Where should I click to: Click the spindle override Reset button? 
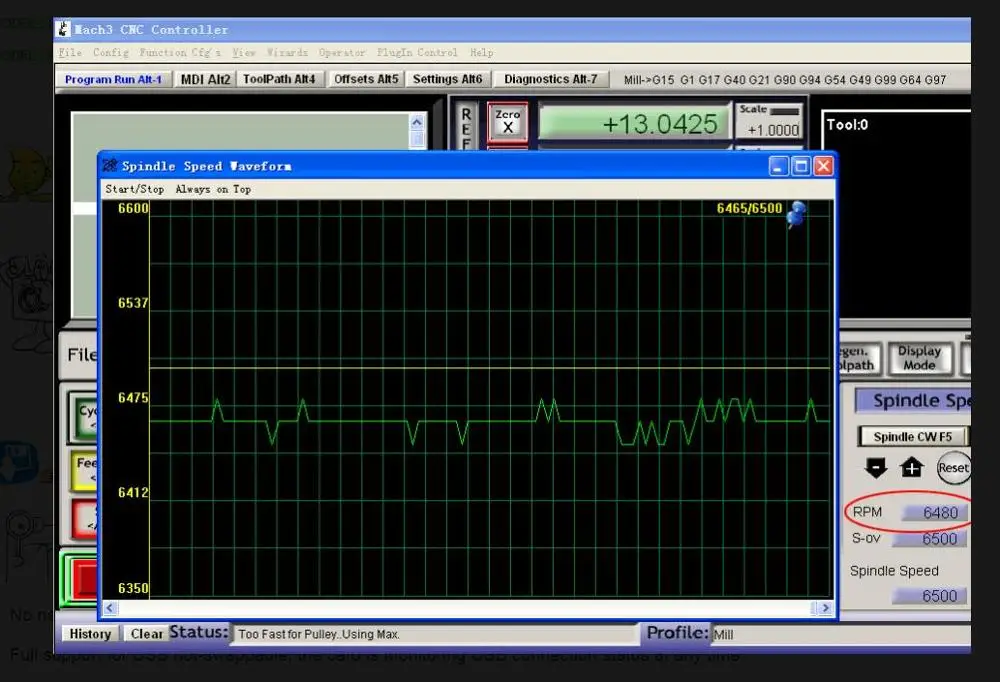[953, 468]
